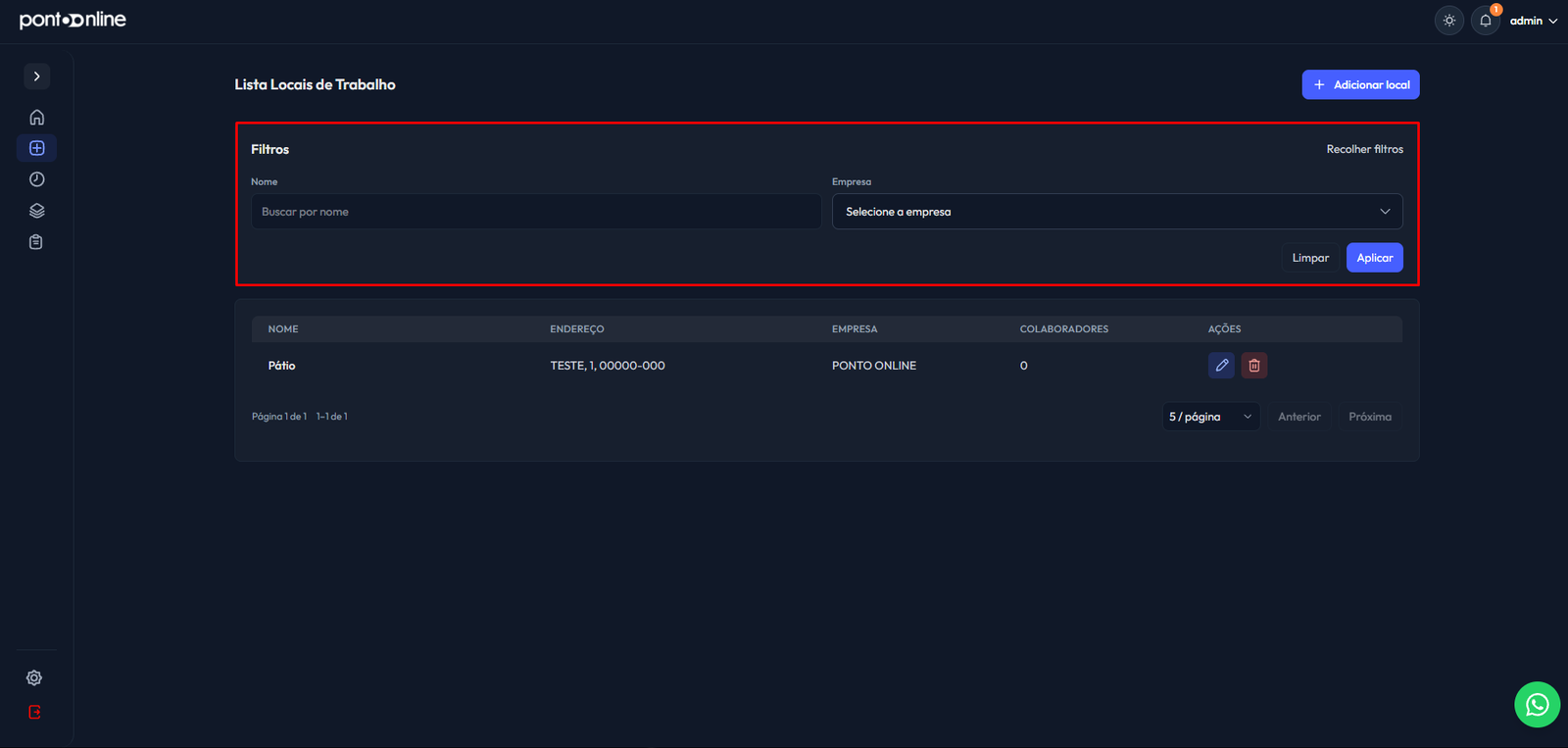The height and width of the screenshot is (748, 1568).
Task: Click the Página 1 de 1 text
Action: (x=279, y=417)
